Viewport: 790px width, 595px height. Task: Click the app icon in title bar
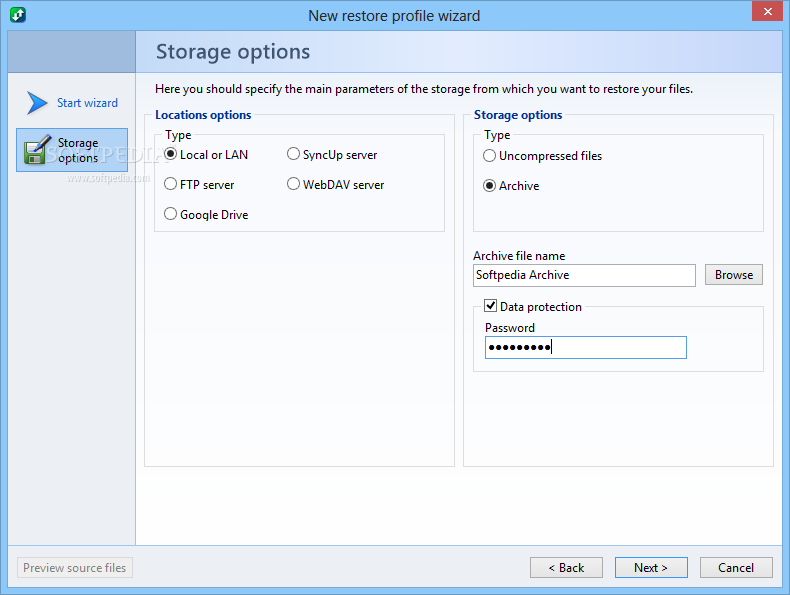[x=18, y=15]
